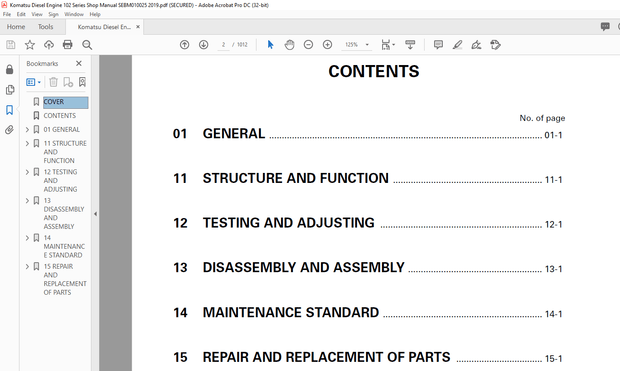Add a sticky note comment

(x=438, y=45)
